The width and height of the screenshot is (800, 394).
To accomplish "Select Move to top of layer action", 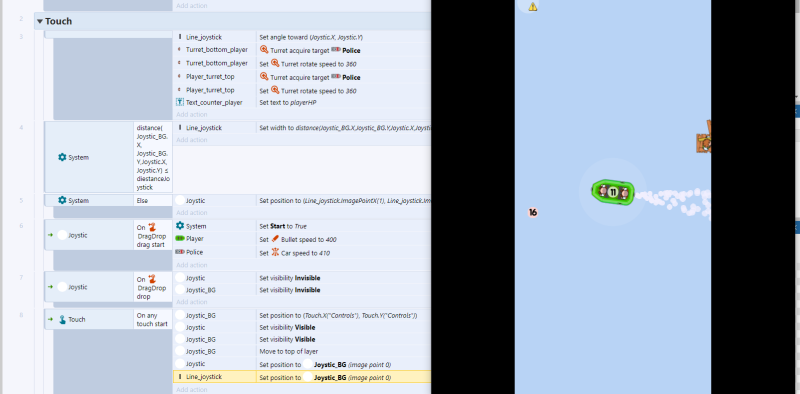I will [289, 351].
